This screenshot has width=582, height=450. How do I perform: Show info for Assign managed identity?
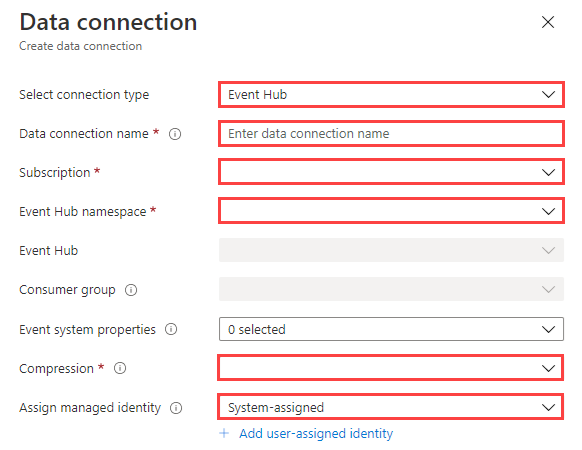[176, 408]
